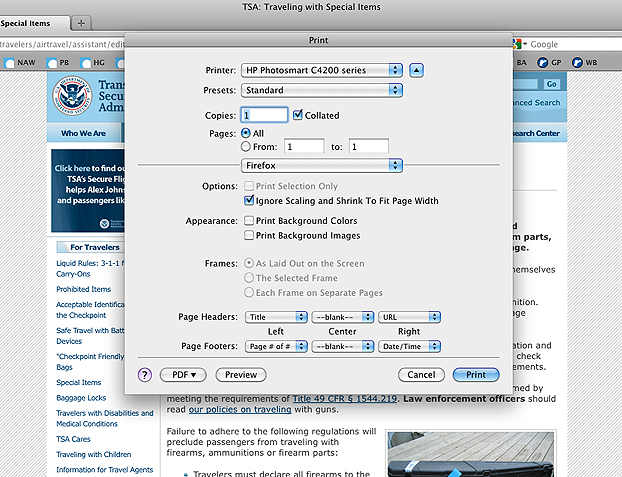Viewport: 622px width, 477px height.
Task: Click the Secure Flight banner image
Action: (x=88, y=191)
